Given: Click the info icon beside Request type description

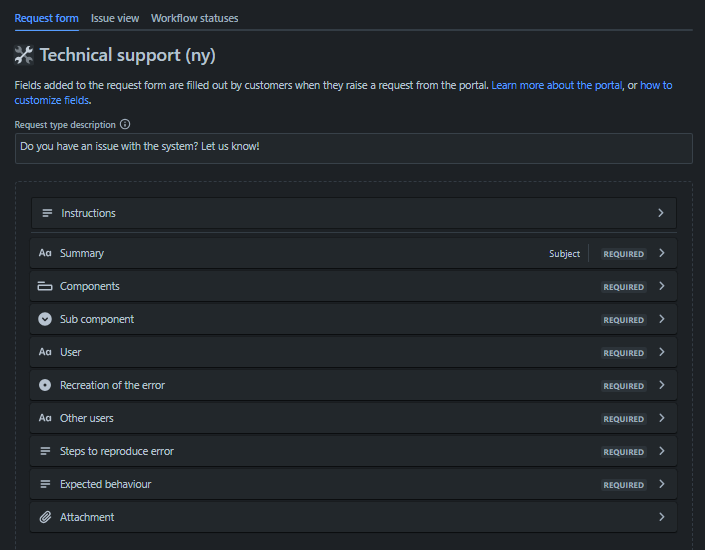Looking at the screenshot, I should pyautogui.click(x=125, y=125).
